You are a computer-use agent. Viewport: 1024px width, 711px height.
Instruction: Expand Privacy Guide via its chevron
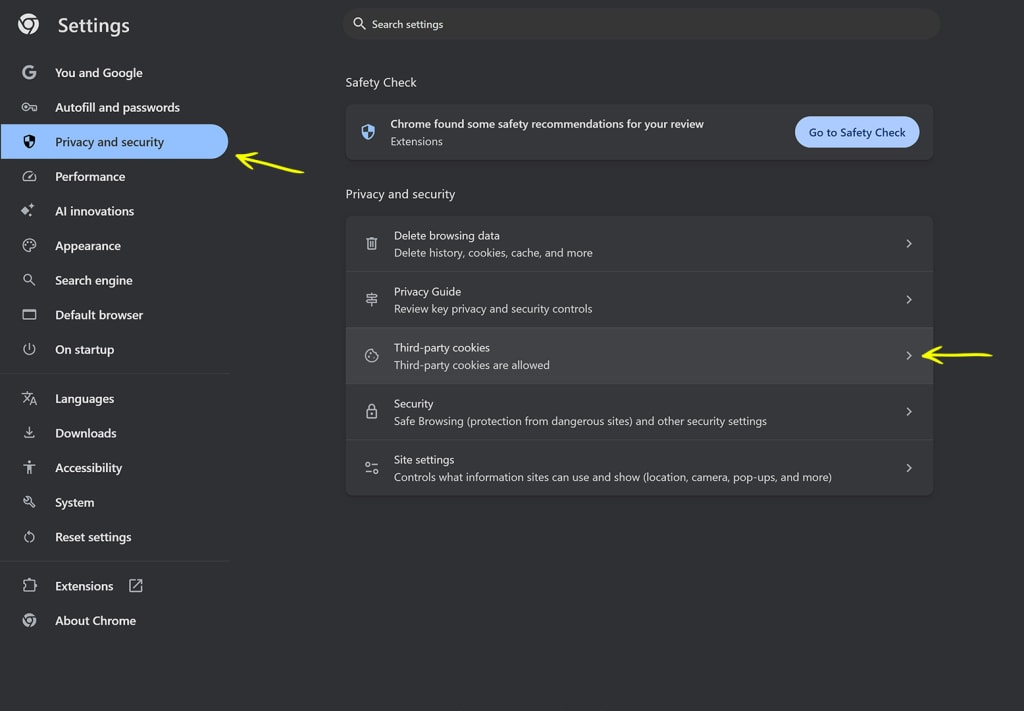(908, 300)
